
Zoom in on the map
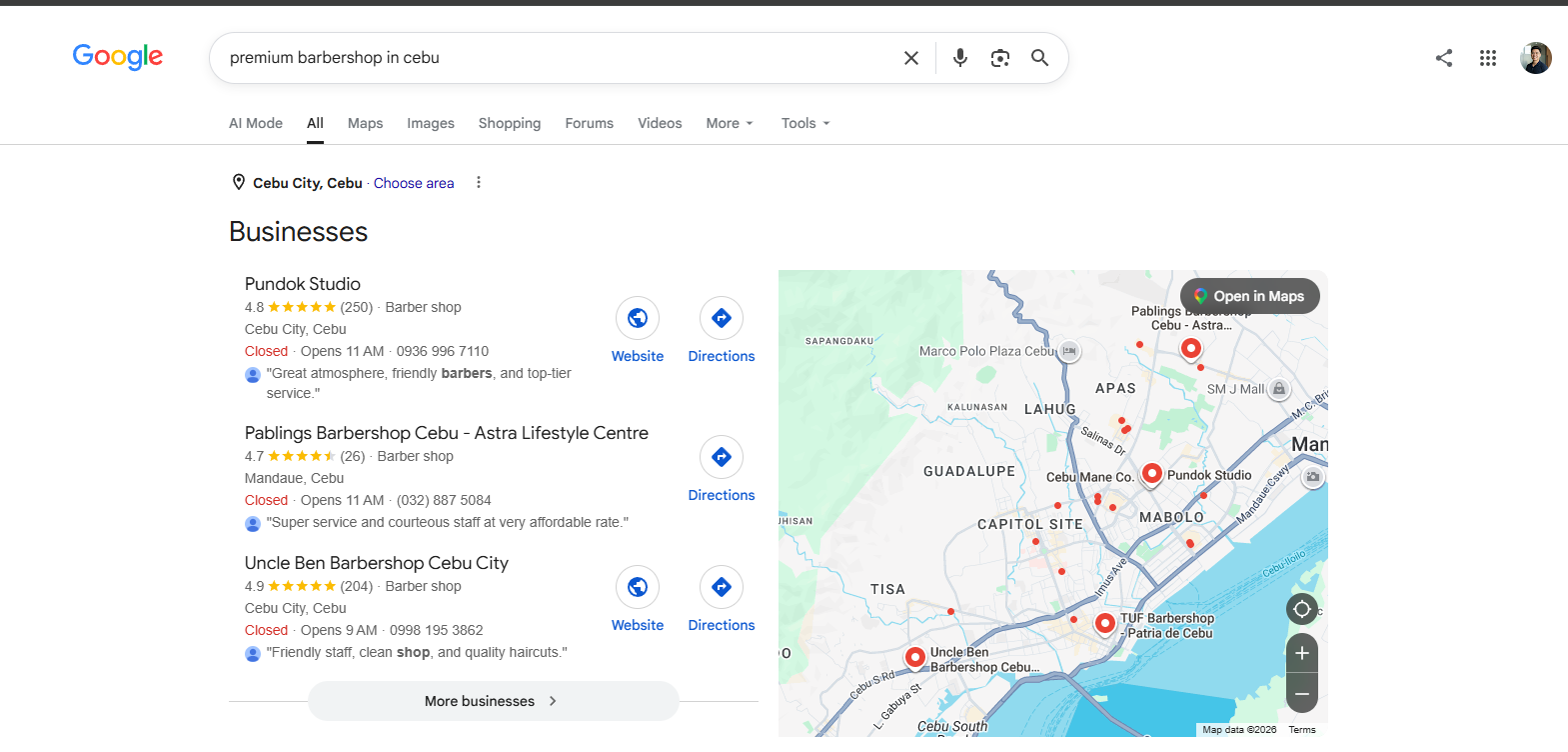[x=1302, y=653]
